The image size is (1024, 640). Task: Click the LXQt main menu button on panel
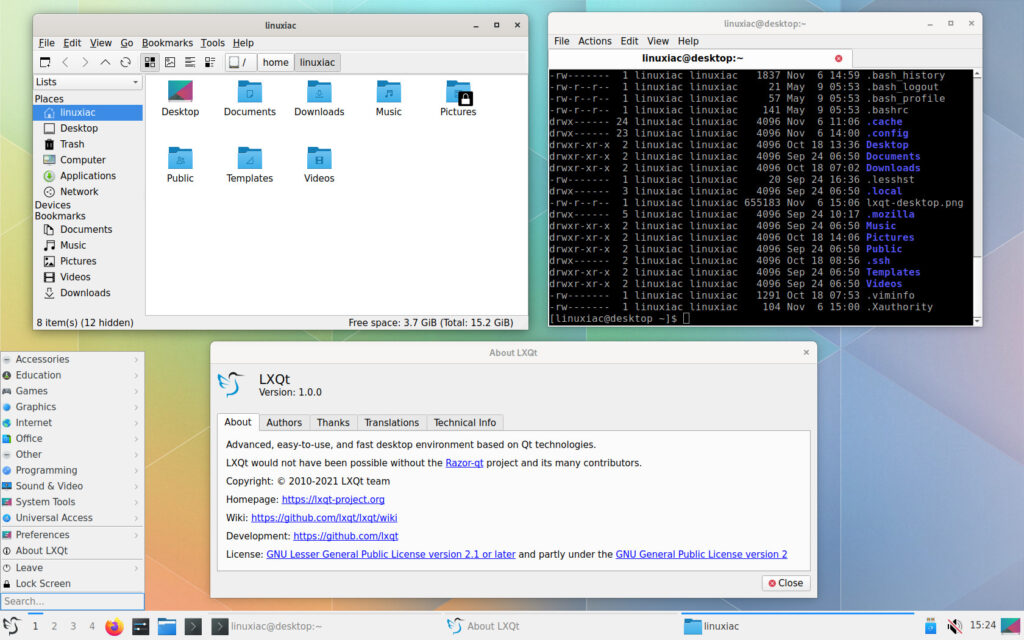click(x=11, y=626)
